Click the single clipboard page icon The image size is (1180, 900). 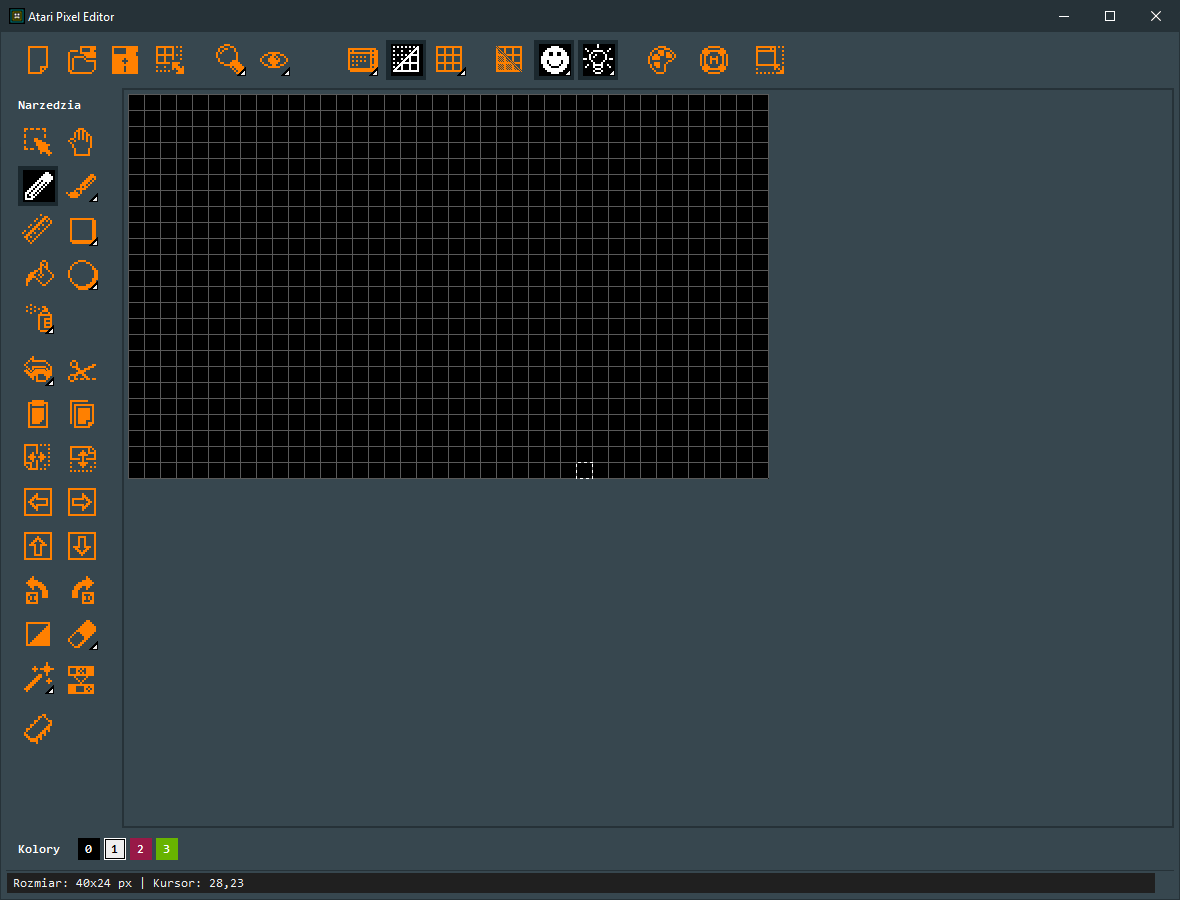pos(38,414)
